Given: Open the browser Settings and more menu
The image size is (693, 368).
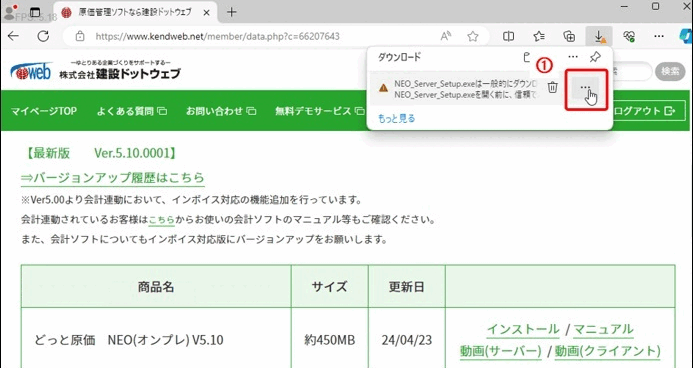Looking at the screenshot, I should click(x=659, y=36).
